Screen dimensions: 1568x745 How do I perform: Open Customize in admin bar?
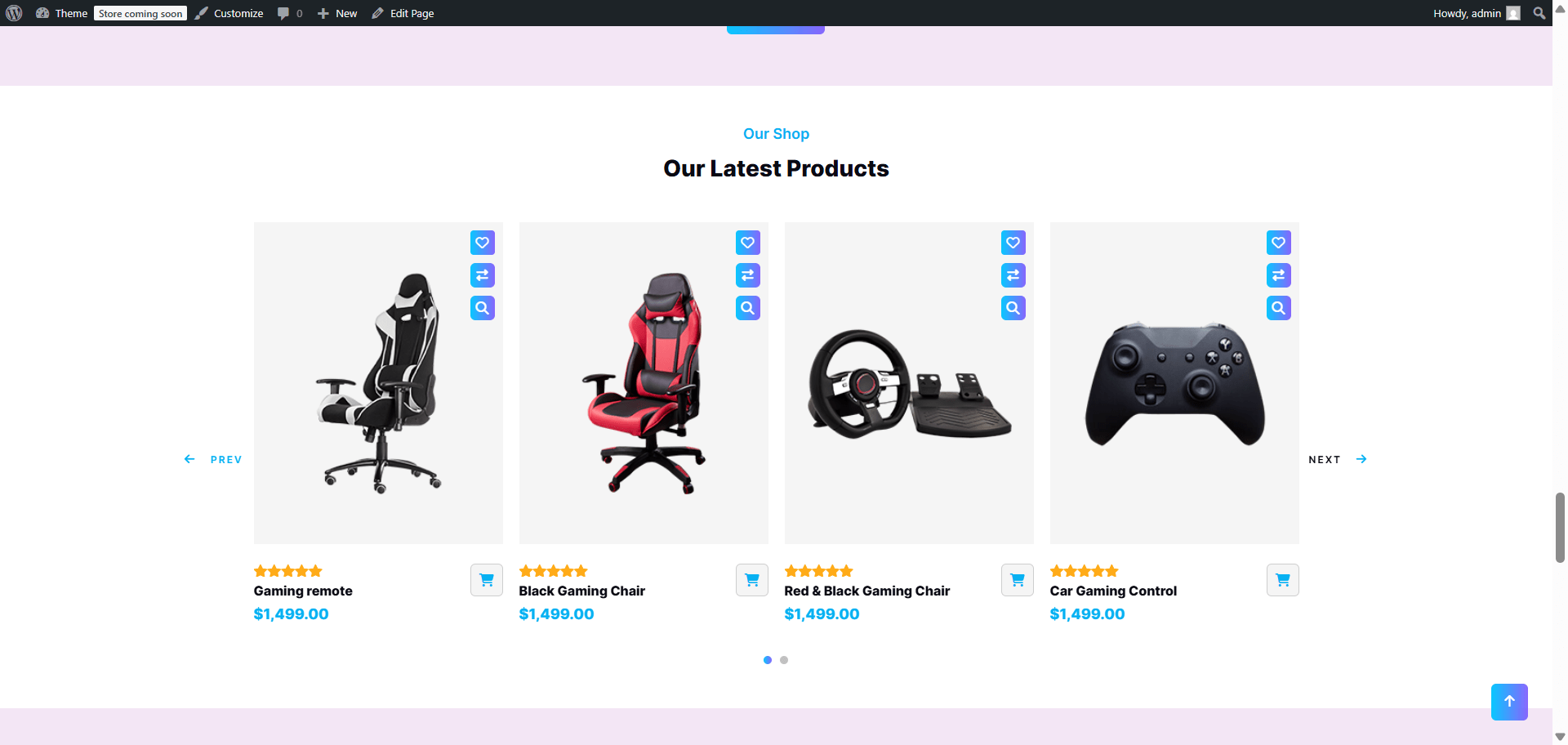tap(229, 13)
